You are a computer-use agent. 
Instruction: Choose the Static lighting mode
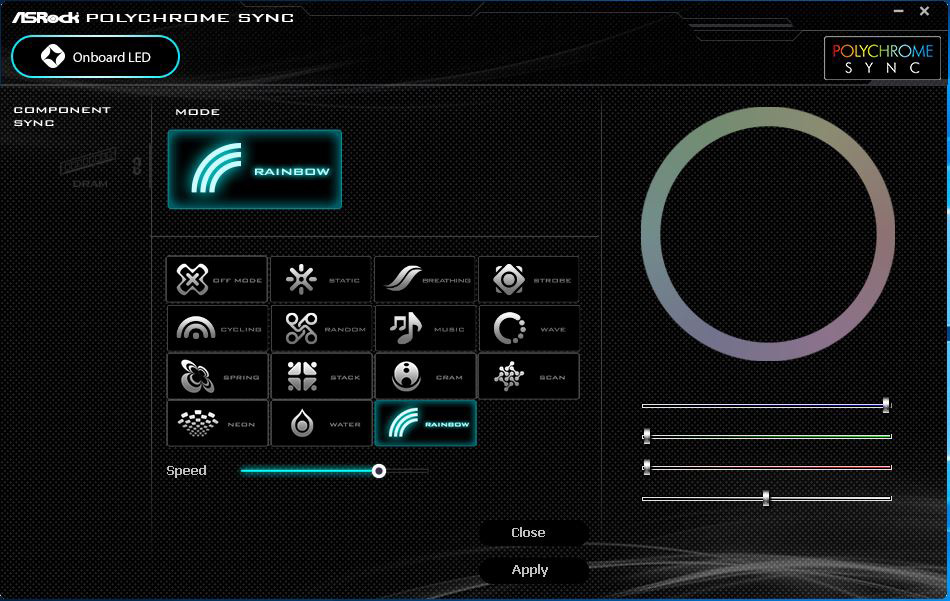pyautogui.click(x=321, y=279)
